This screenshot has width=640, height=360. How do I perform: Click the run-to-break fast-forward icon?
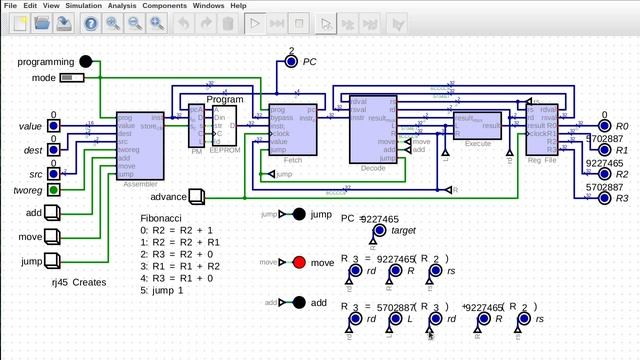(277, 23)
